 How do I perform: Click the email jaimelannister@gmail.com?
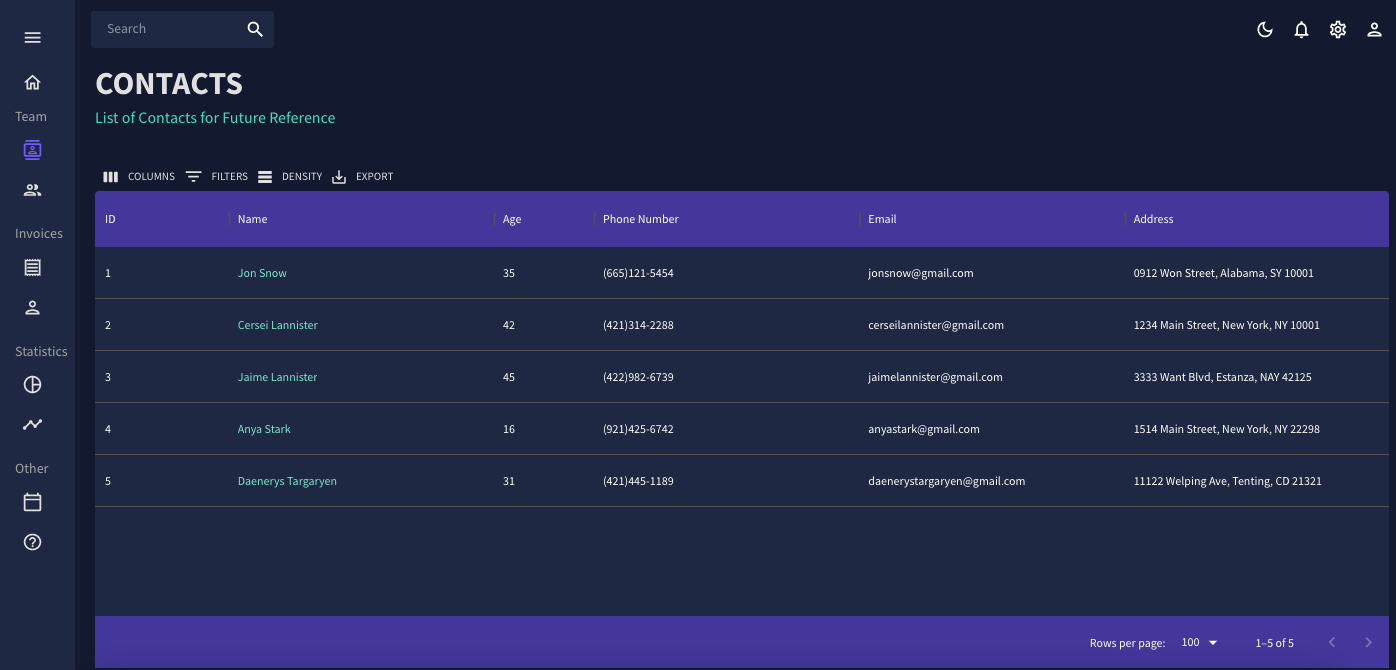pos(935,377)
